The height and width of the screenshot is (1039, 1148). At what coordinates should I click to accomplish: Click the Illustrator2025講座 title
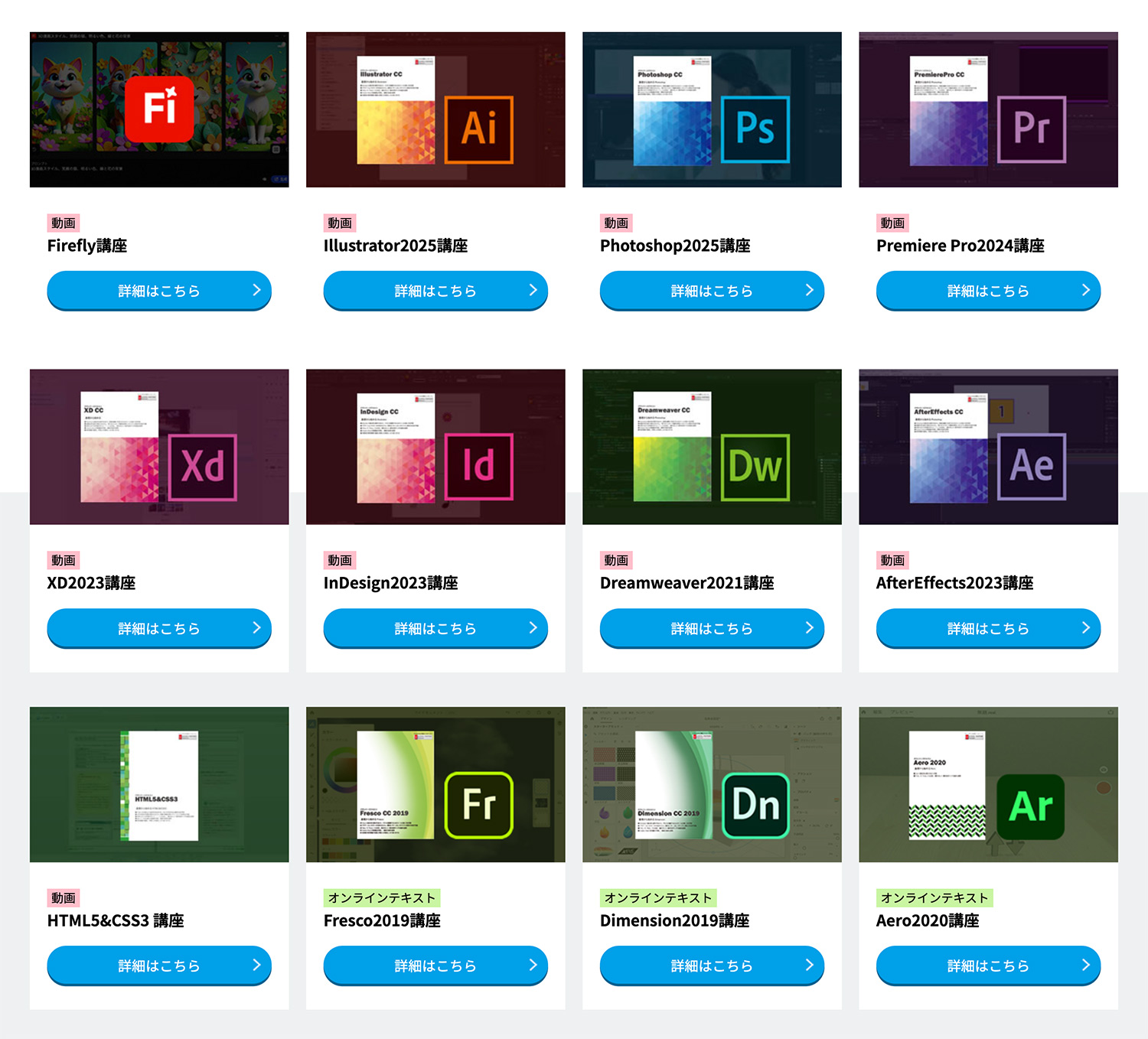click(396, 246)
